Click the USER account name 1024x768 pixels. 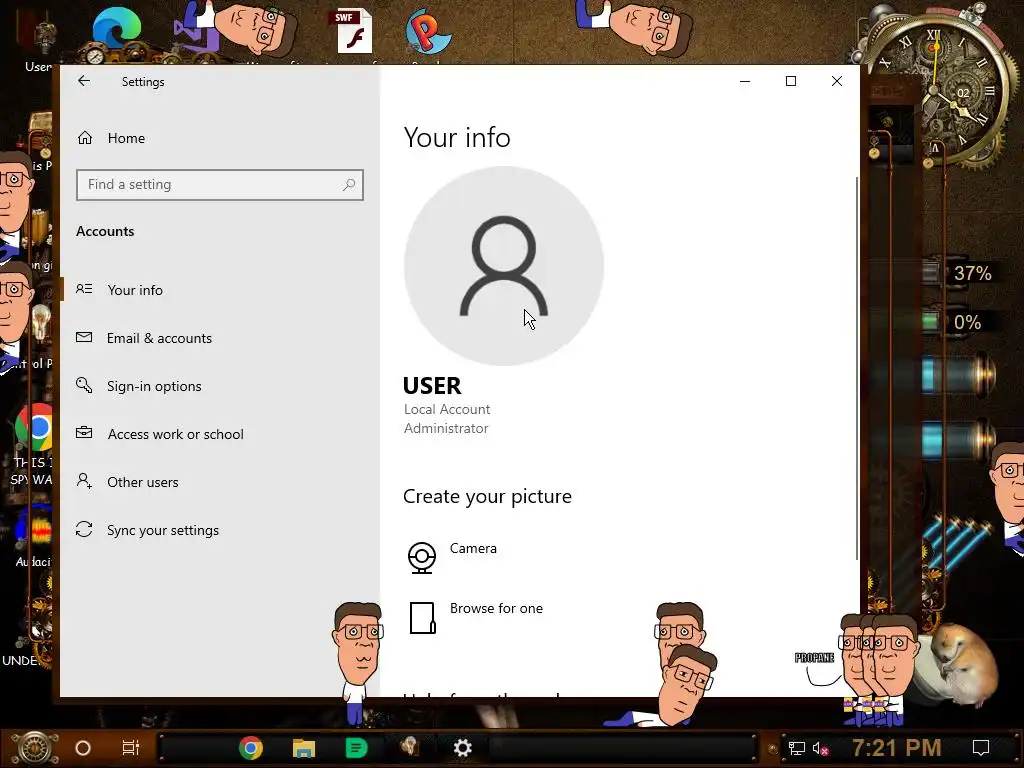pyautogui.click(x=432, y=386)
